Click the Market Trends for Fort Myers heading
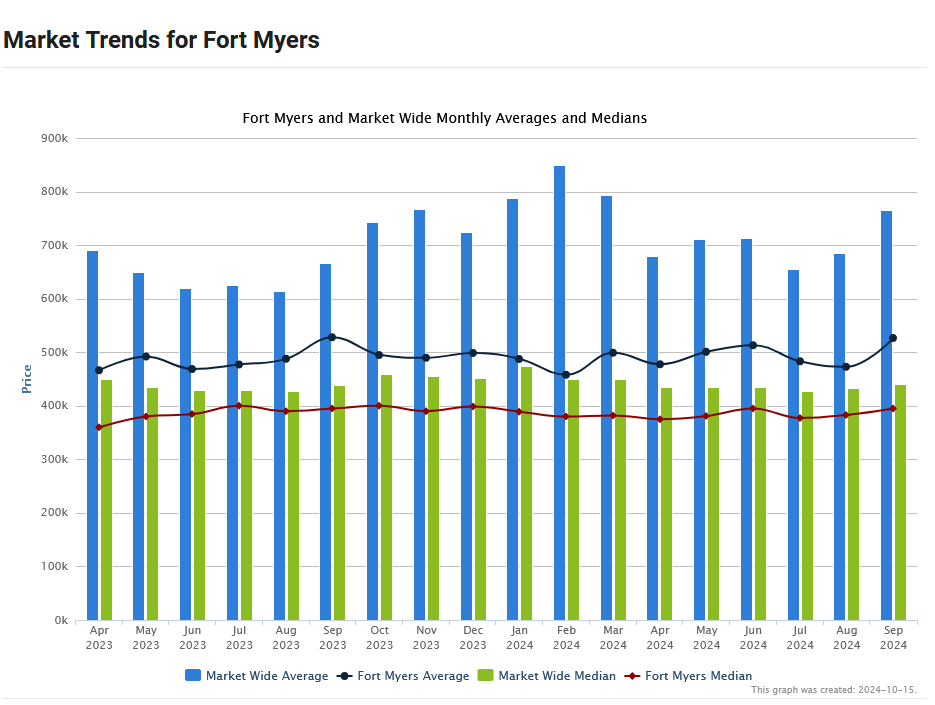The height and width of the screenshot is (705, 935). 161,40
